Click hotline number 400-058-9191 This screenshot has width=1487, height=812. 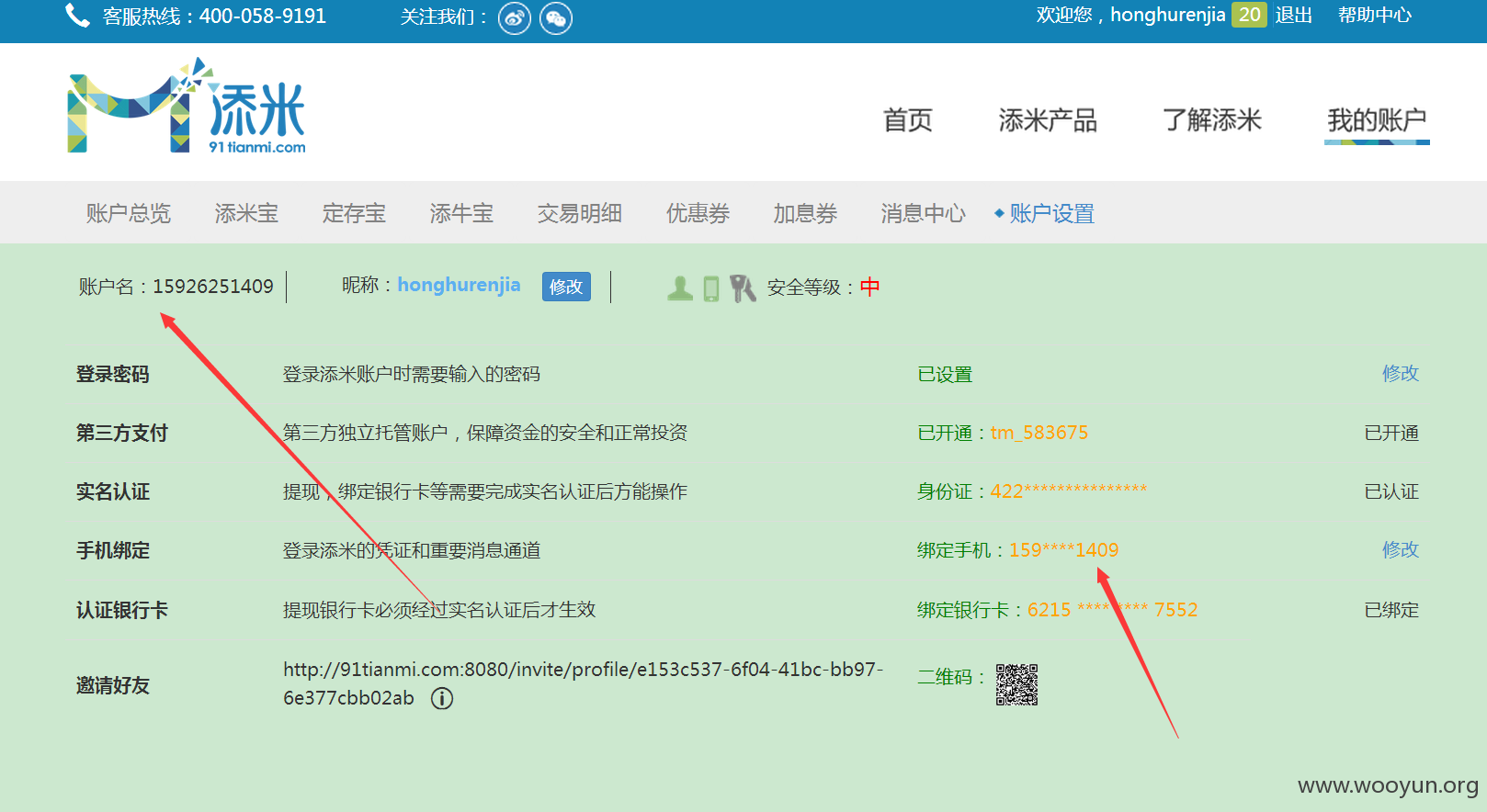point(263,17)
